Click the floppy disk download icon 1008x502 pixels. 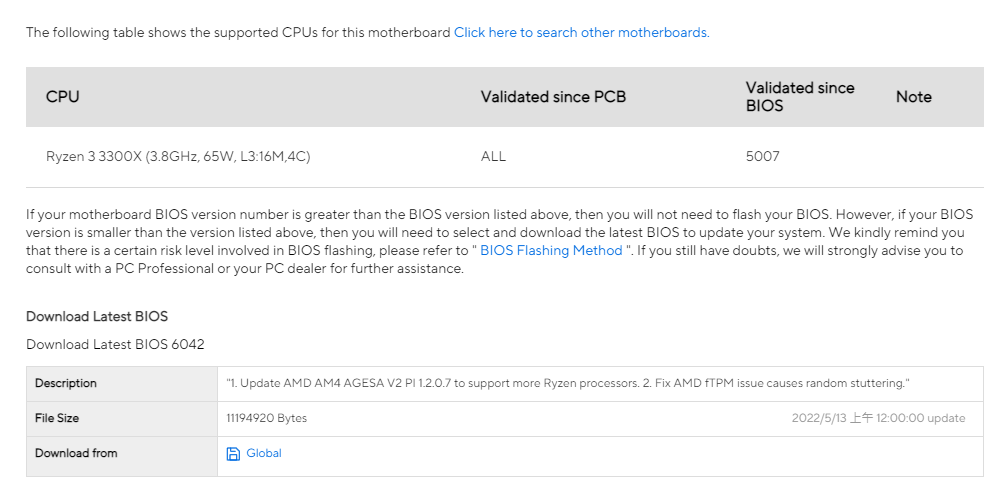pos(233,454)
